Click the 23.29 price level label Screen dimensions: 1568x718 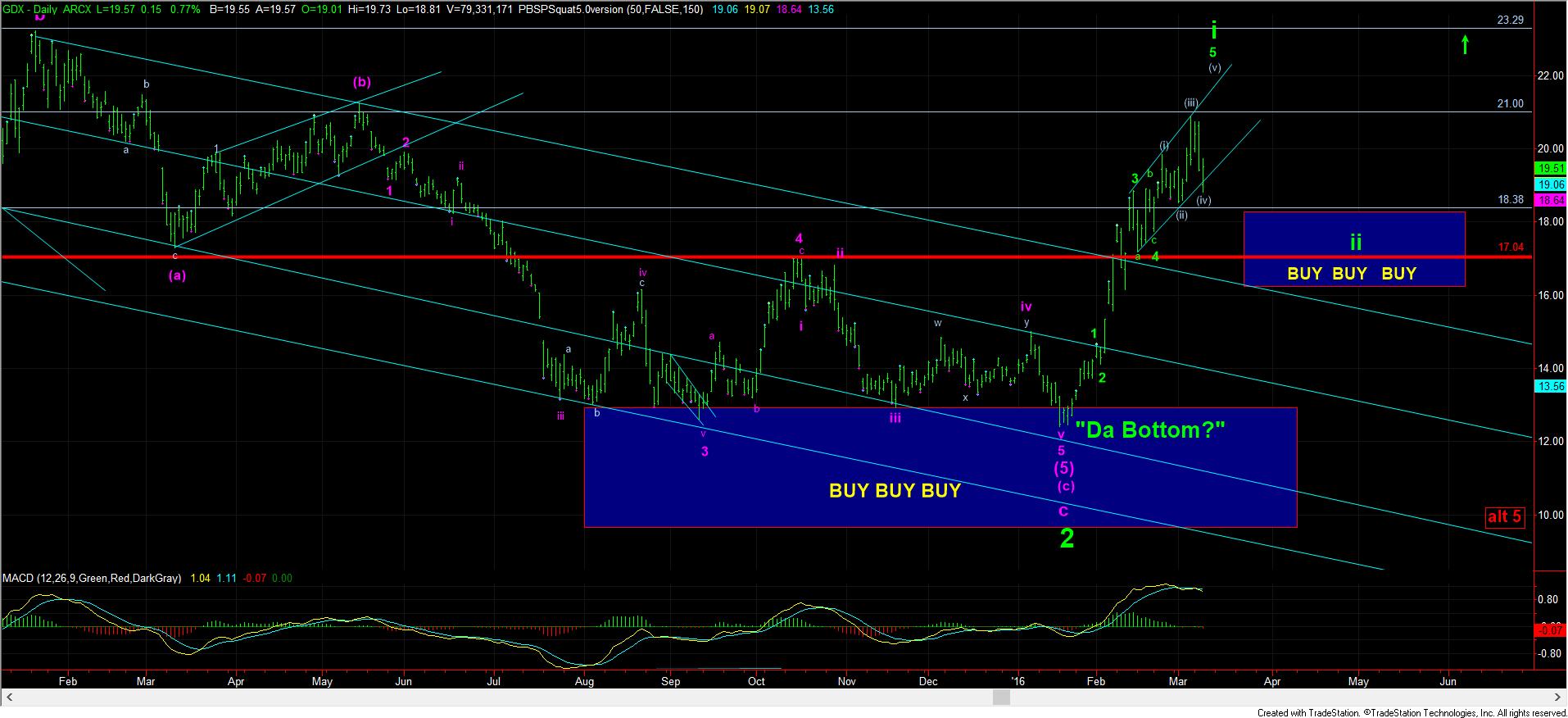tap(1509, 20)
